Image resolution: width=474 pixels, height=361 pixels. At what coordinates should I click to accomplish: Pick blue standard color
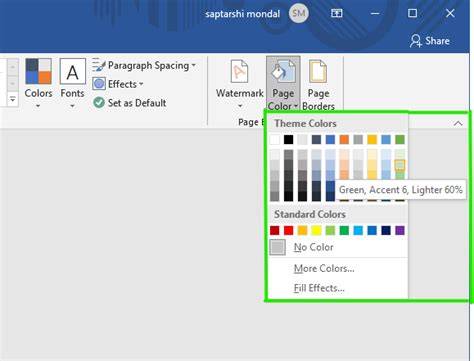click(372, 230)
